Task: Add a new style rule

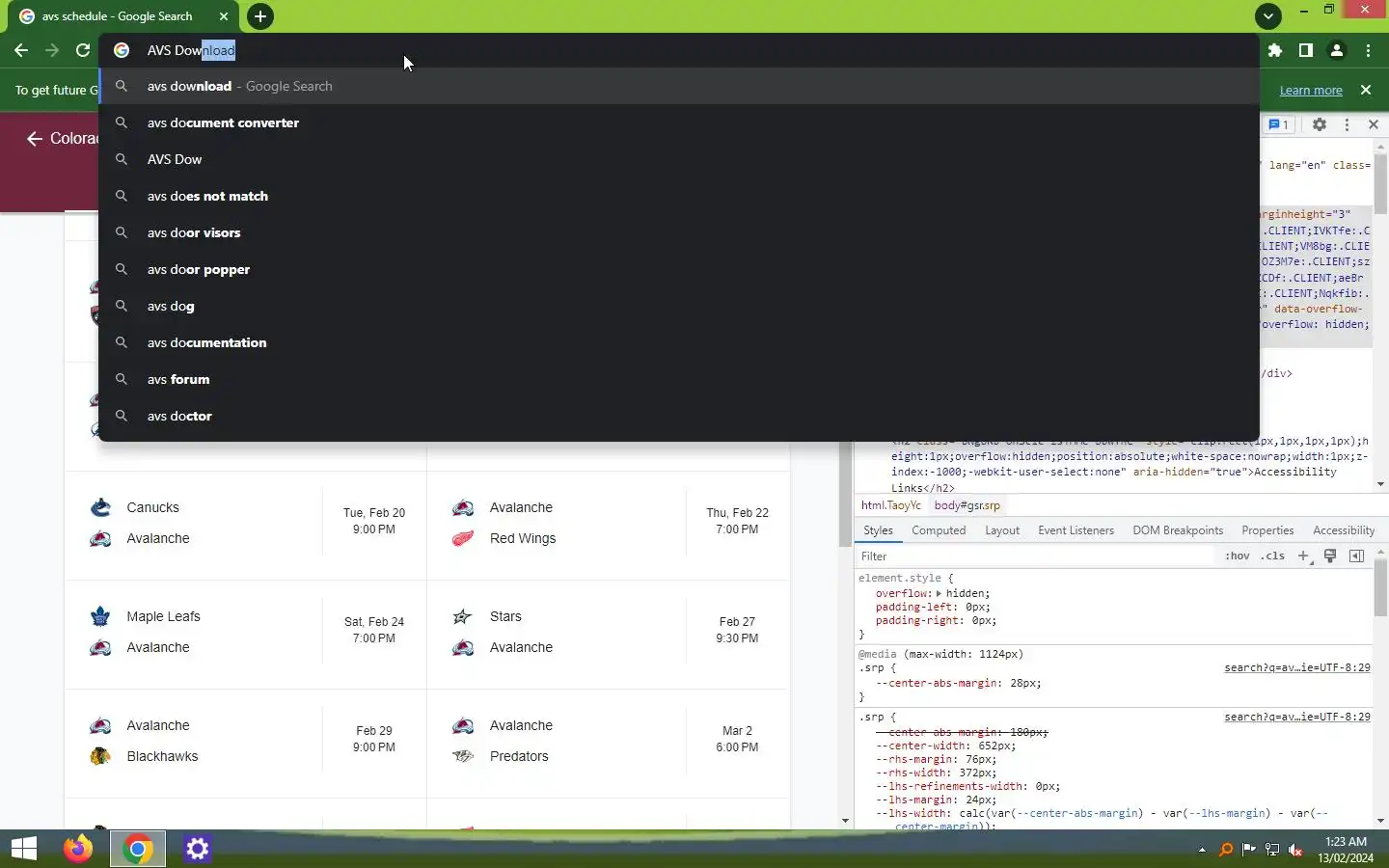Action: click(1304, 556)
